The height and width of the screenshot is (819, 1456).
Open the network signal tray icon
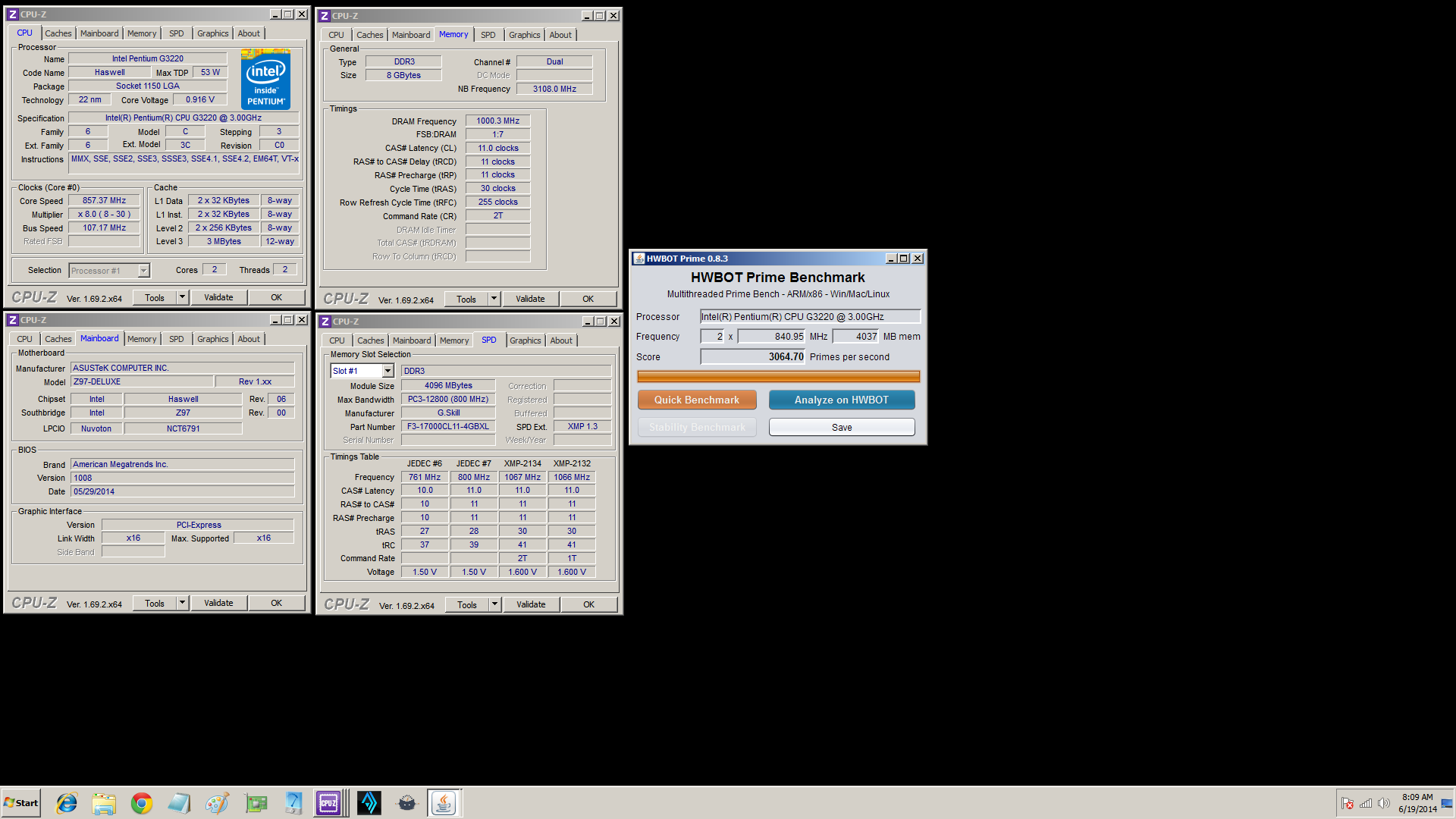coord(1366,803)
